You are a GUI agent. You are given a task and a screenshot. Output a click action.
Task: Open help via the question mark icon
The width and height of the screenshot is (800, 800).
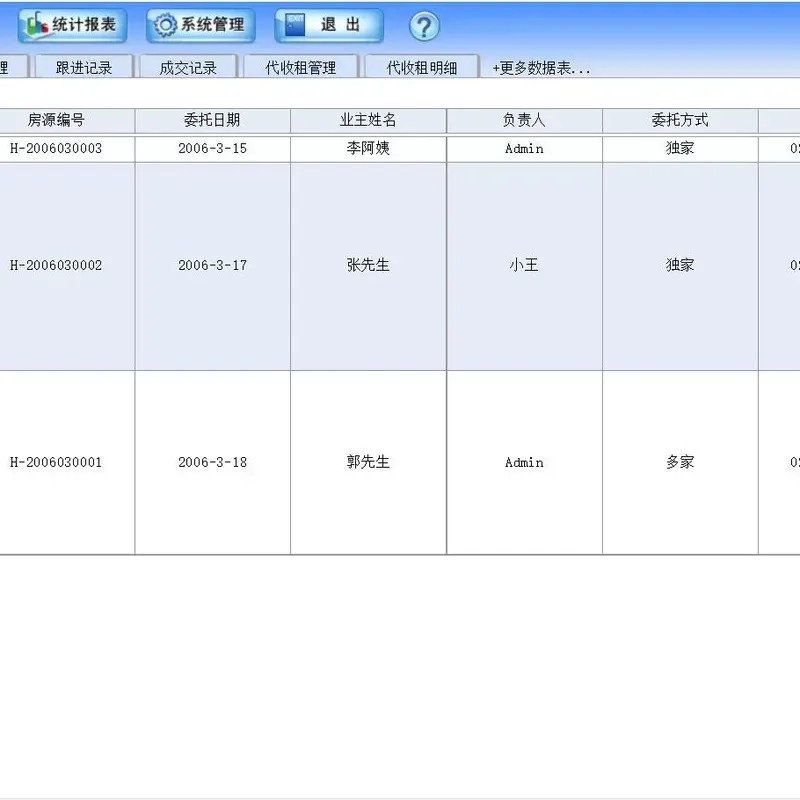pyautogui.click(x=424, y=28)
